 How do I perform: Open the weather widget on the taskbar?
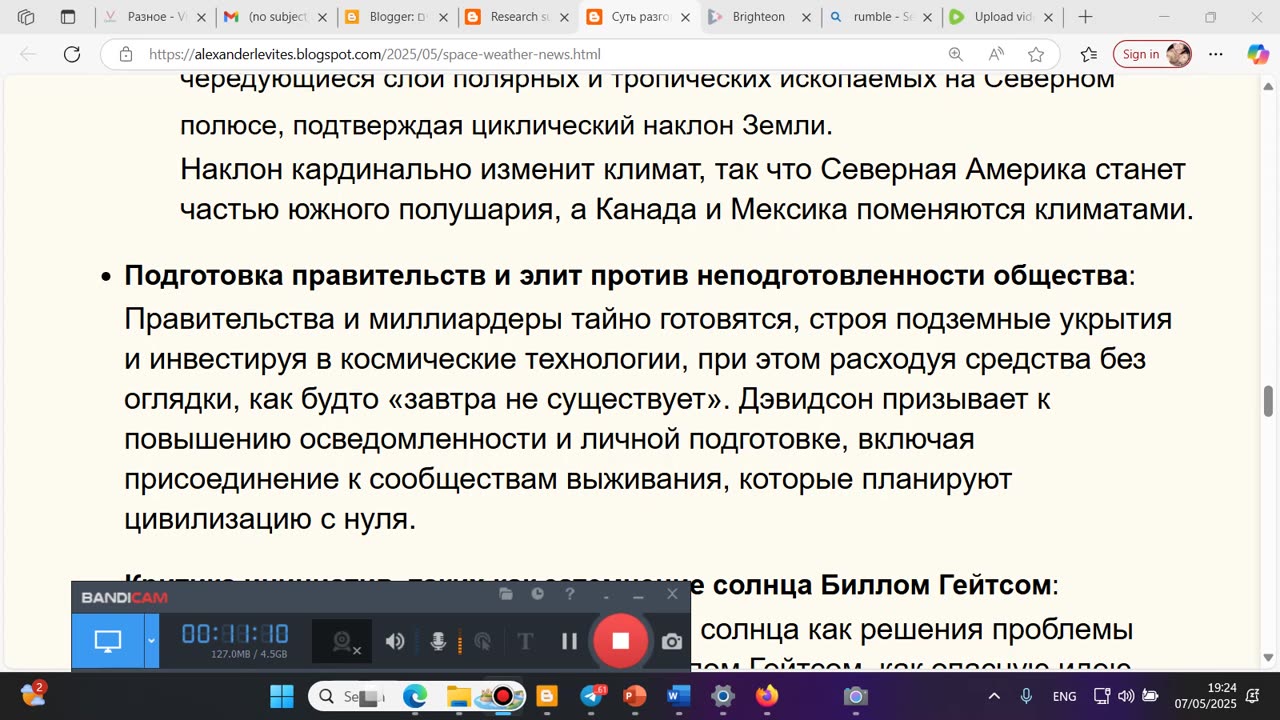point(32,694)
